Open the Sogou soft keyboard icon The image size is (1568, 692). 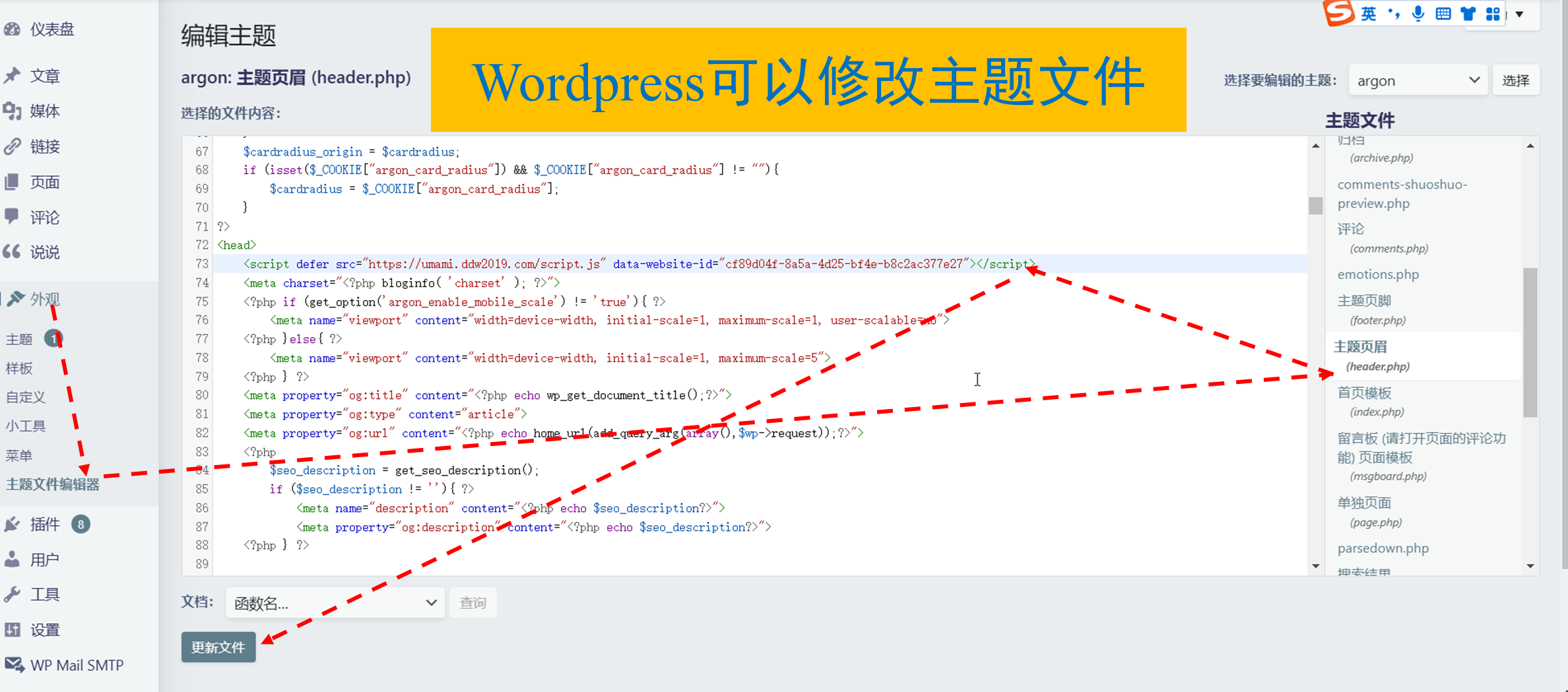pyautogui.click(x=1443, y=14)
